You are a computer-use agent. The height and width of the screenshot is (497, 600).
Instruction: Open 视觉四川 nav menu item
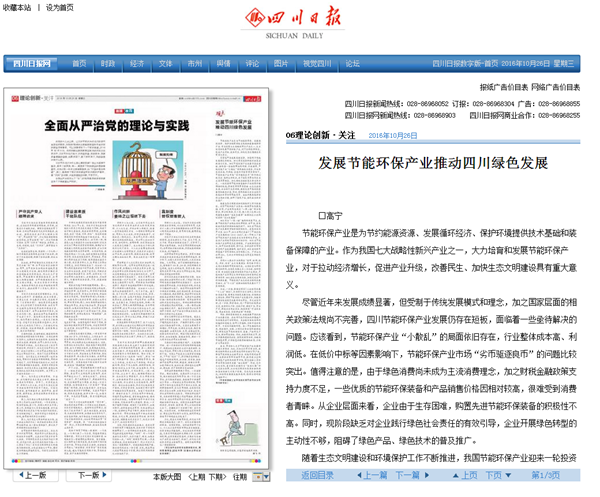[x=317, y=64]
